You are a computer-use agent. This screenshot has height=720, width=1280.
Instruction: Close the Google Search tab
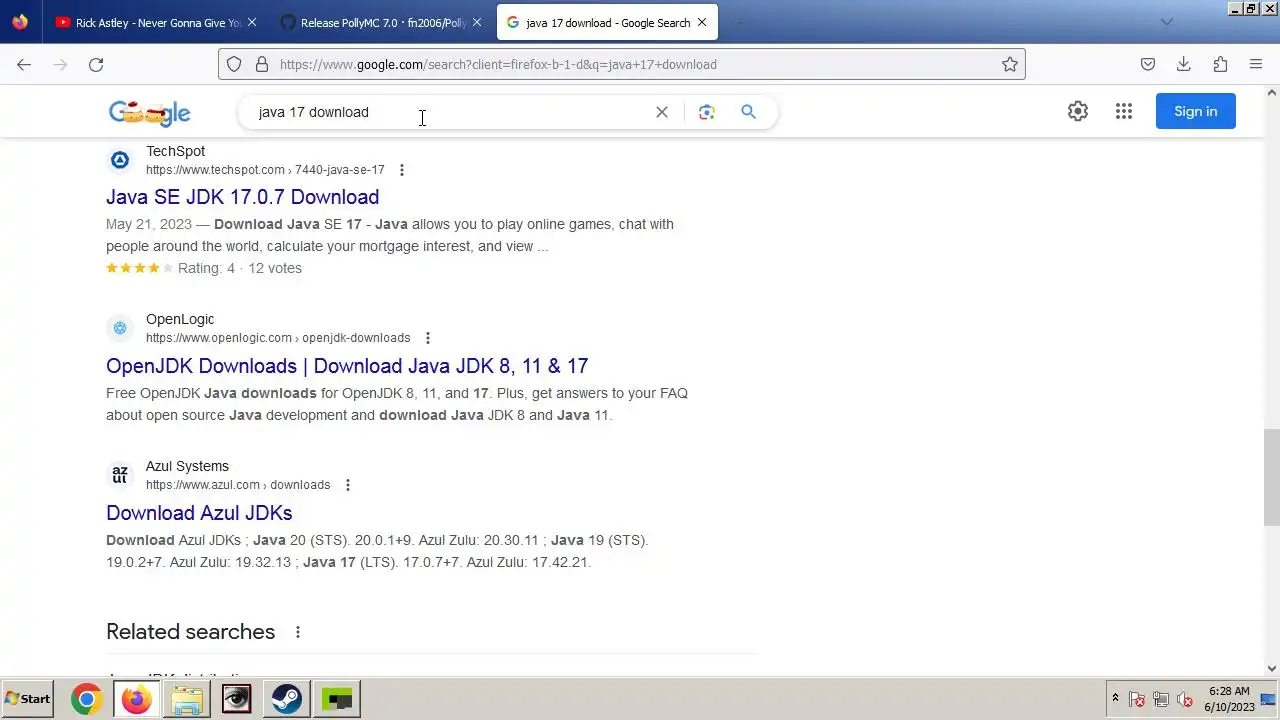[702, 22]
